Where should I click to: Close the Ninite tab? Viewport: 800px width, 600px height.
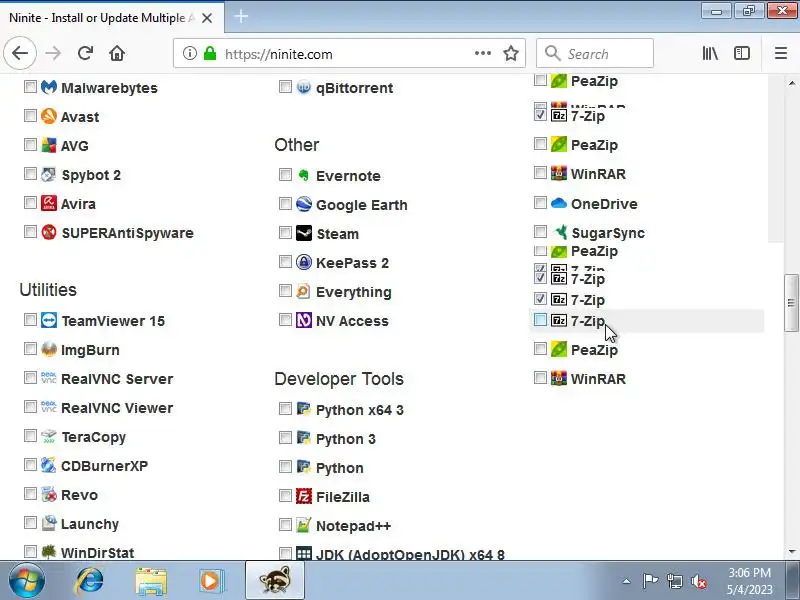(207, 18)
